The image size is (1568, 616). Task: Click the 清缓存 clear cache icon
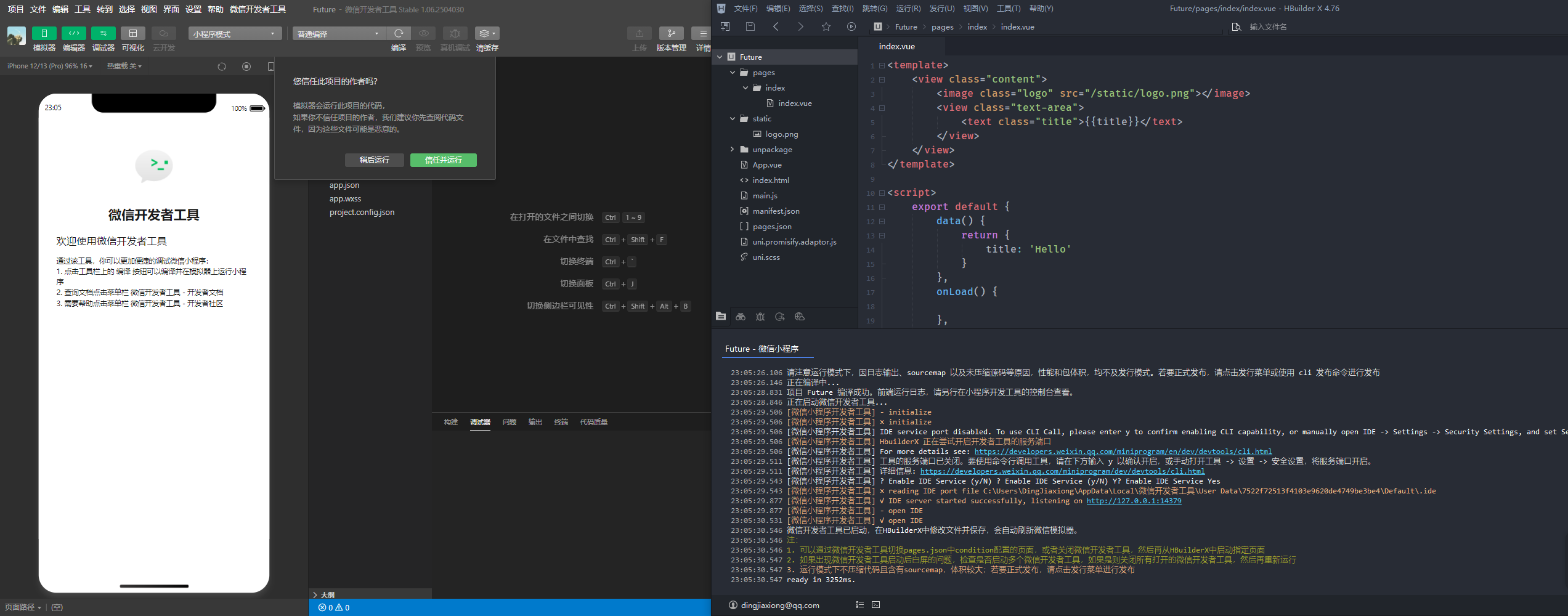point(487,33)
